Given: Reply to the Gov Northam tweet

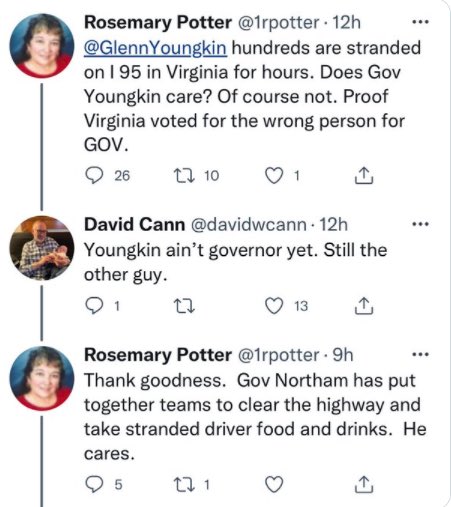Looking at the screenshot, I should [94, 484].
